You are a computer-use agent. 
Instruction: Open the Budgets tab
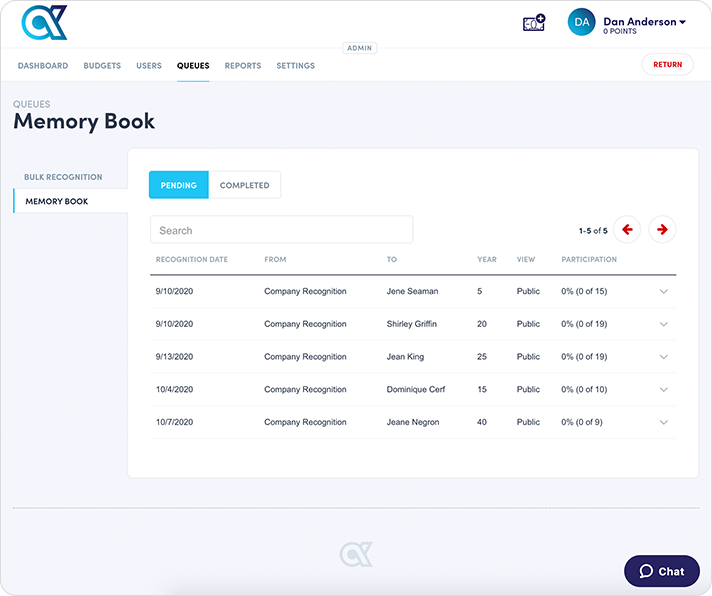click(x=102, y=66)
